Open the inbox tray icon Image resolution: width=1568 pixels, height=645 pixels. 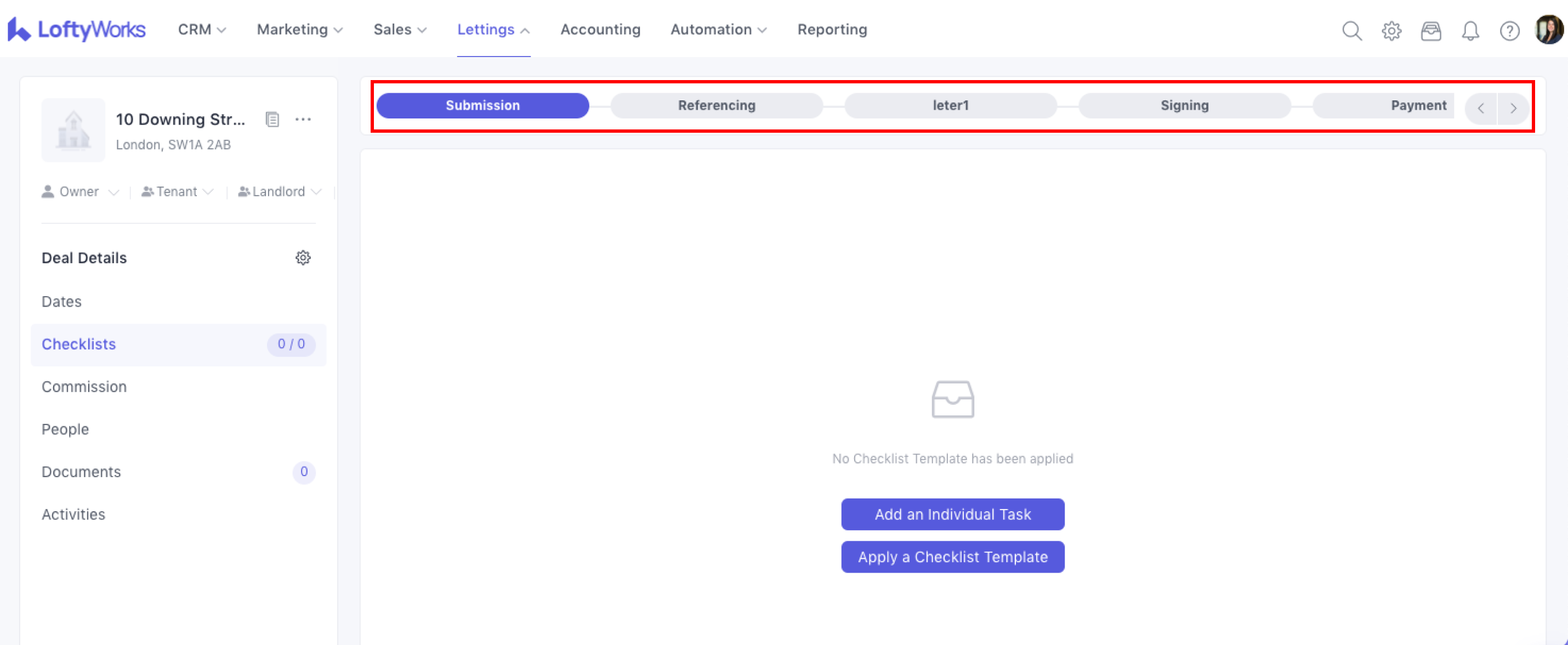(1430, 31)
